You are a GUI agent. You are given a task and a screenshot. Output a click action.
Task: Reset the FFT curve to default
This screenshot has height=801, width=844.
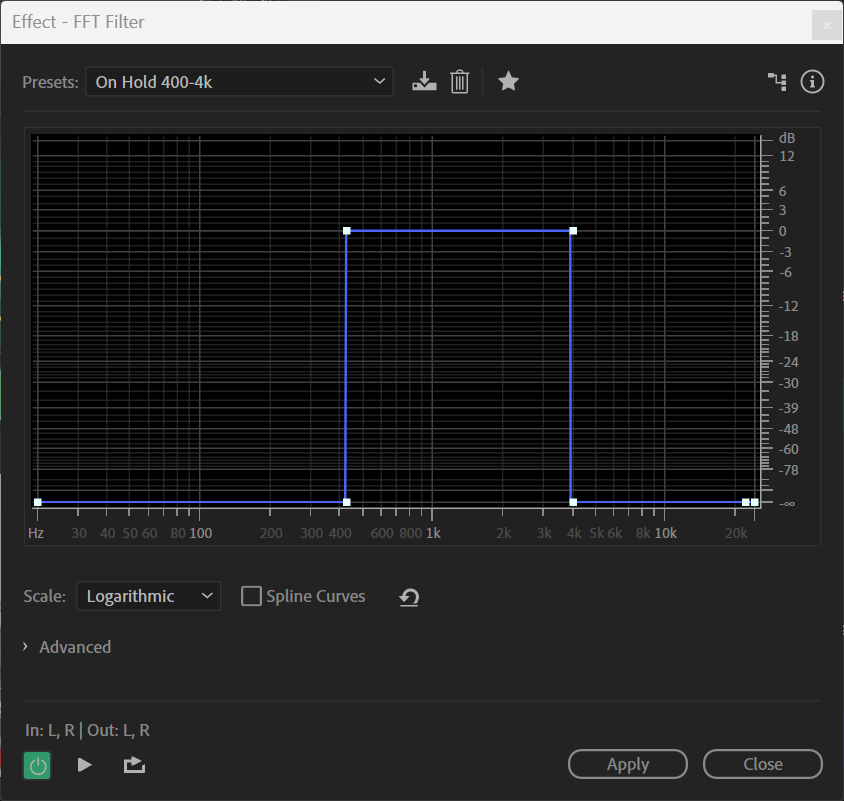408,597
